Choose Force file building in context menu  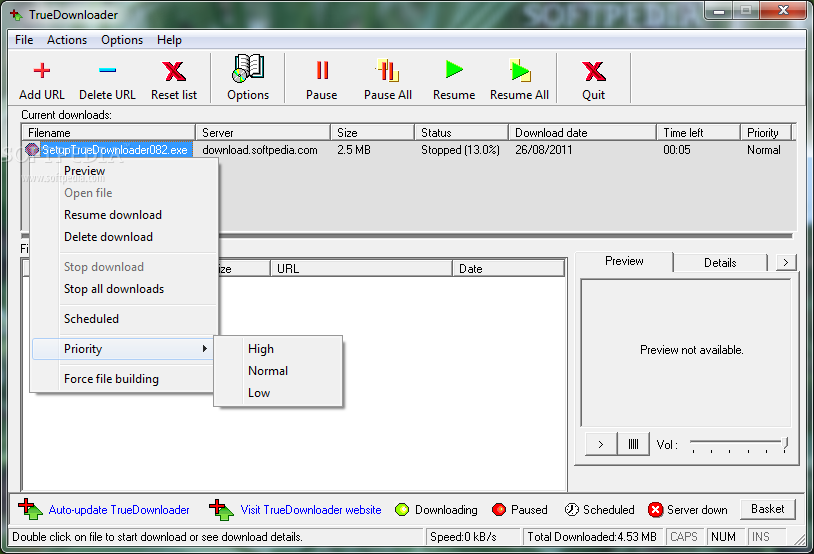point(124,379)
